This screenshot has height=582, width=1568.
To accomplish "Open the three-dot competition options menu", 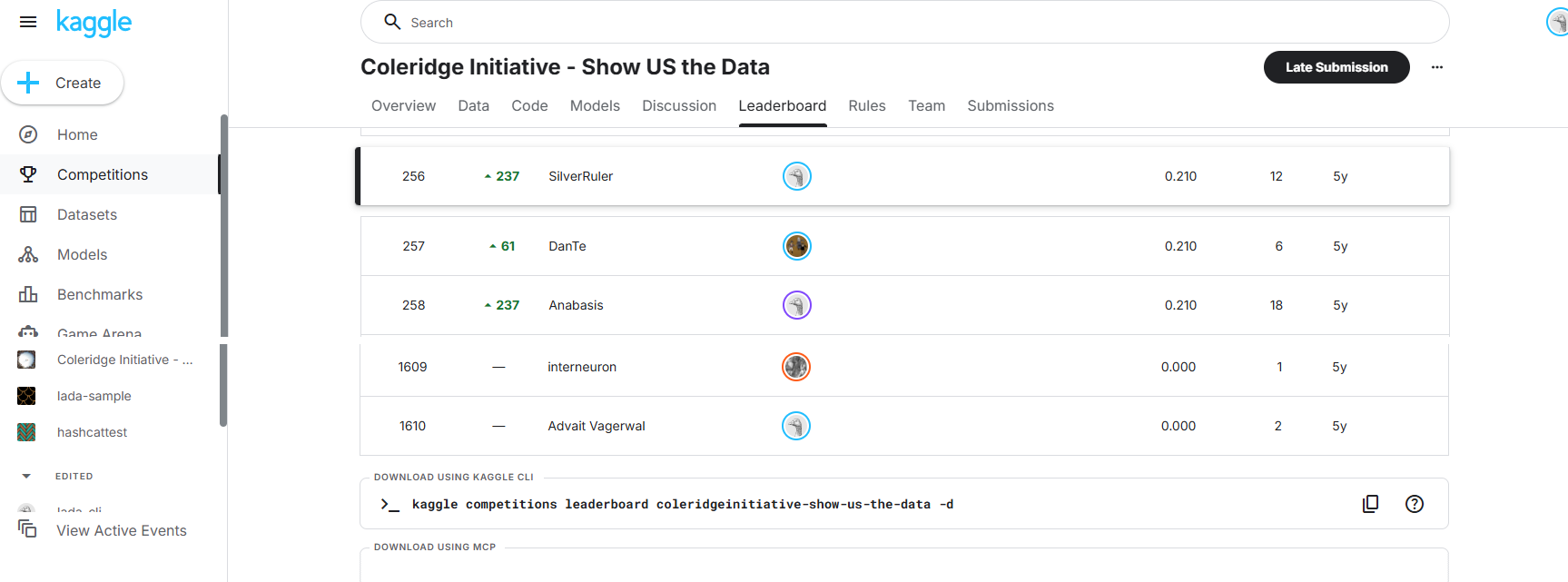I will (x=1437, y=67).
